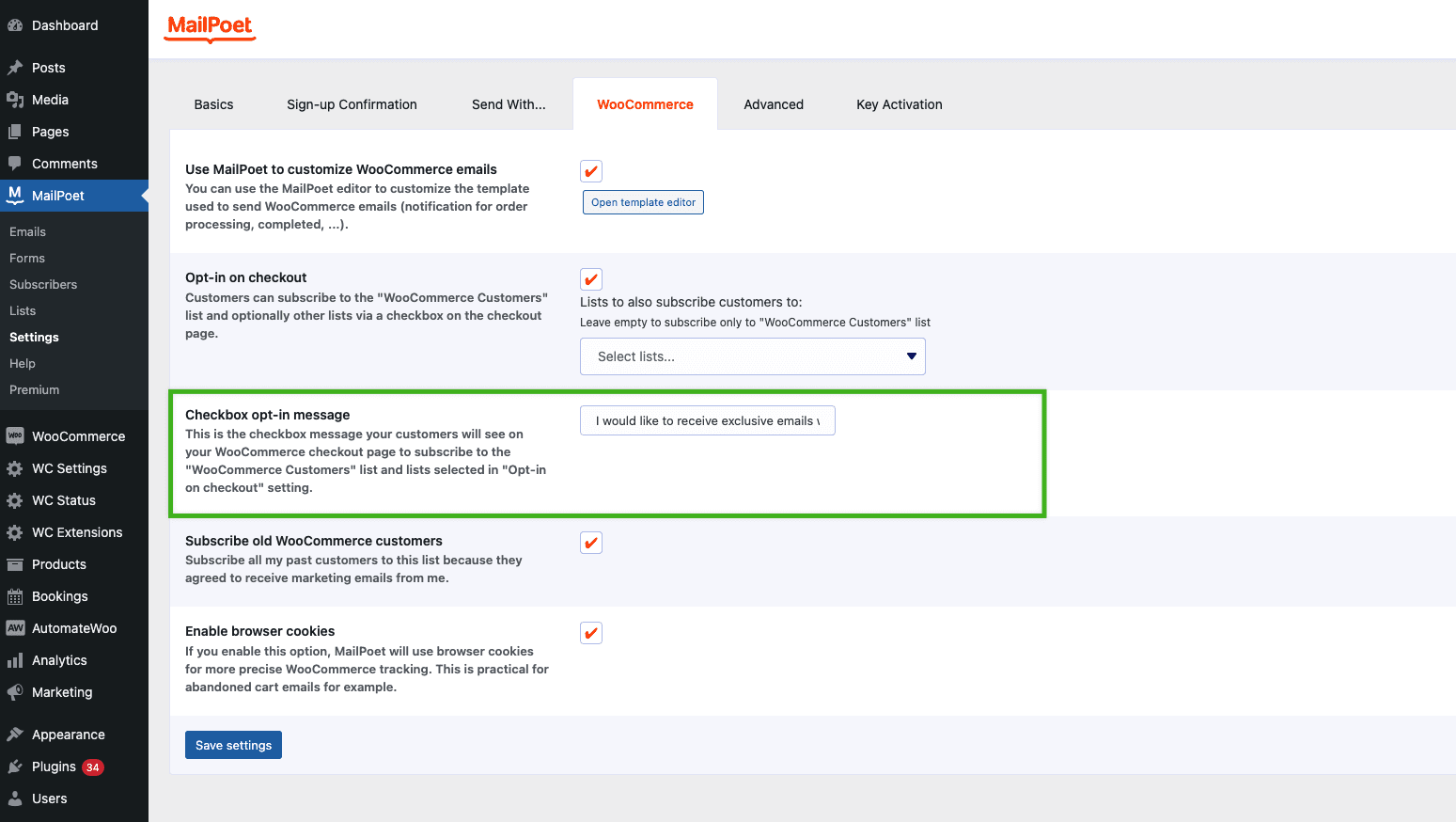This screenshot has height=822, width=1456.
Task: Click the AutomateWoo AW icon
Action: click(15, 628)
